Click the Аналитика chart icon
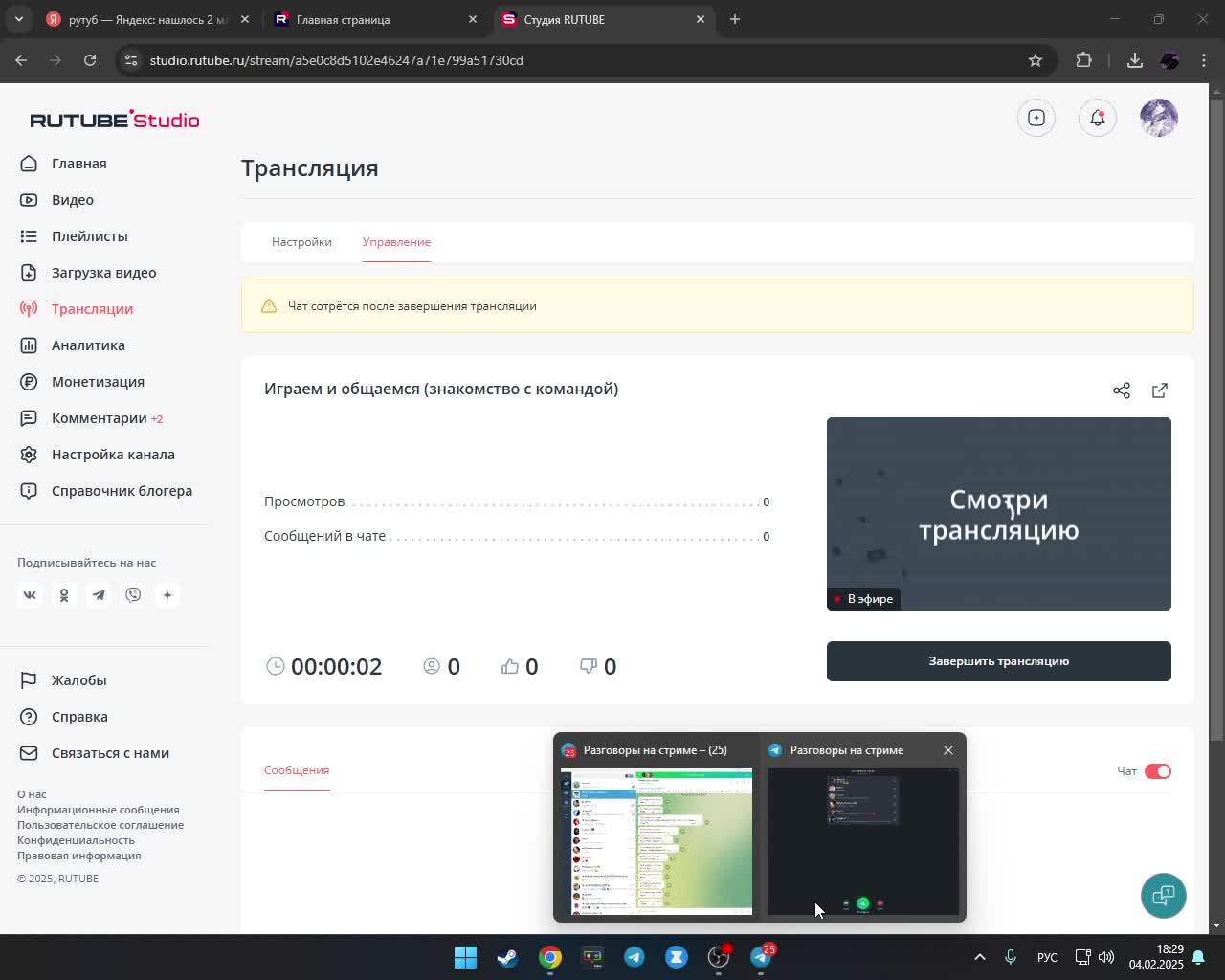This screenshot has height=980, width=1225. [x=30, y=345]
